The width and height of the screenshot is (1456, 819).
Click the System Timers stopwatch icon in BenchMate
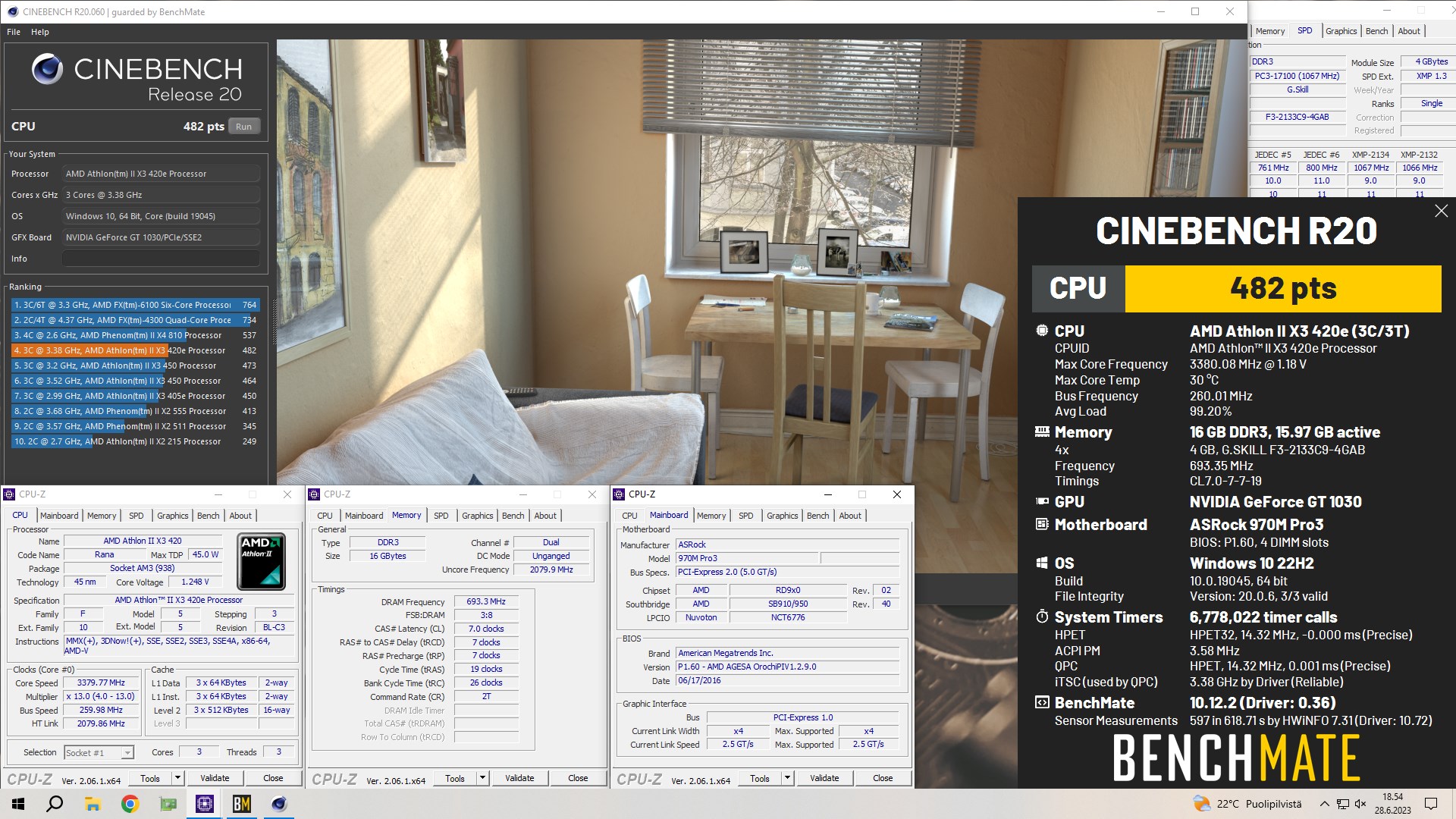point(1042,617)
